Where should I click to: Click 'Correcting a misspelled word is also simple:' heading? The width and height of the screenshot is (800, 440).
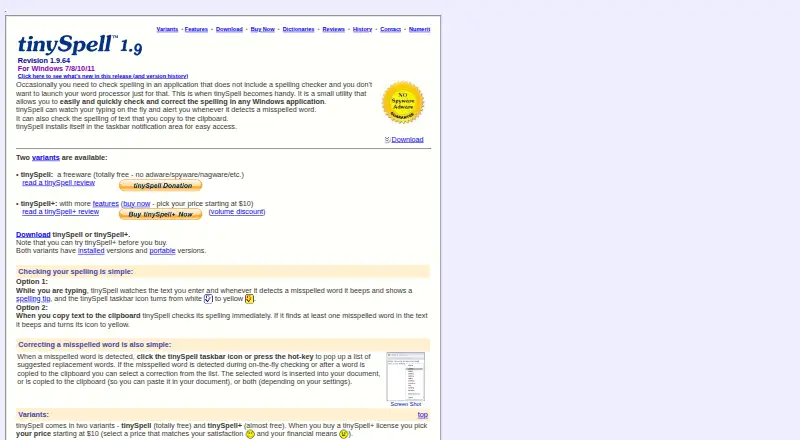pyautogui.click(x=94, y=345)
